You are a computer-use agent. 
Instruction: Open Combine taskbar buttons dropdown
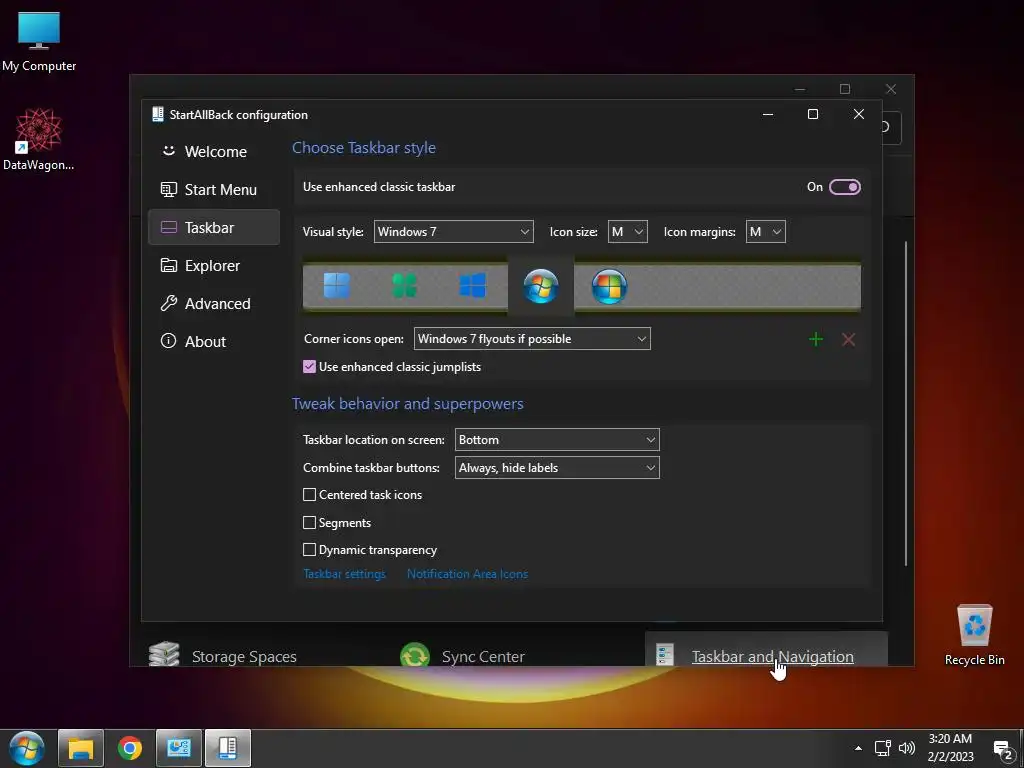click(557, 468)
